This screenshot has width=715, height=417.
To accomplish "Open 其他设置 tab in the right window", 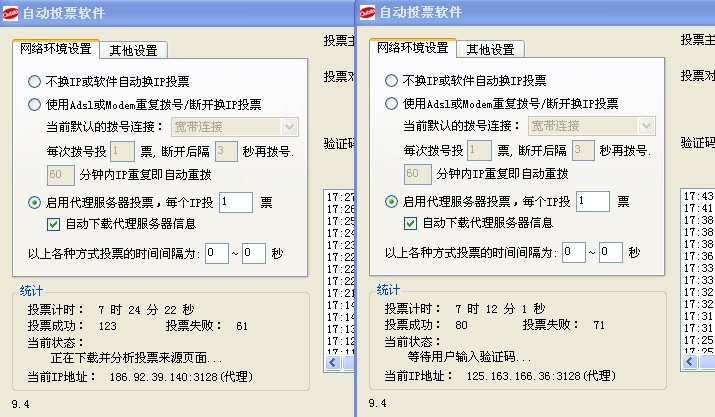I will pos(490,49).
